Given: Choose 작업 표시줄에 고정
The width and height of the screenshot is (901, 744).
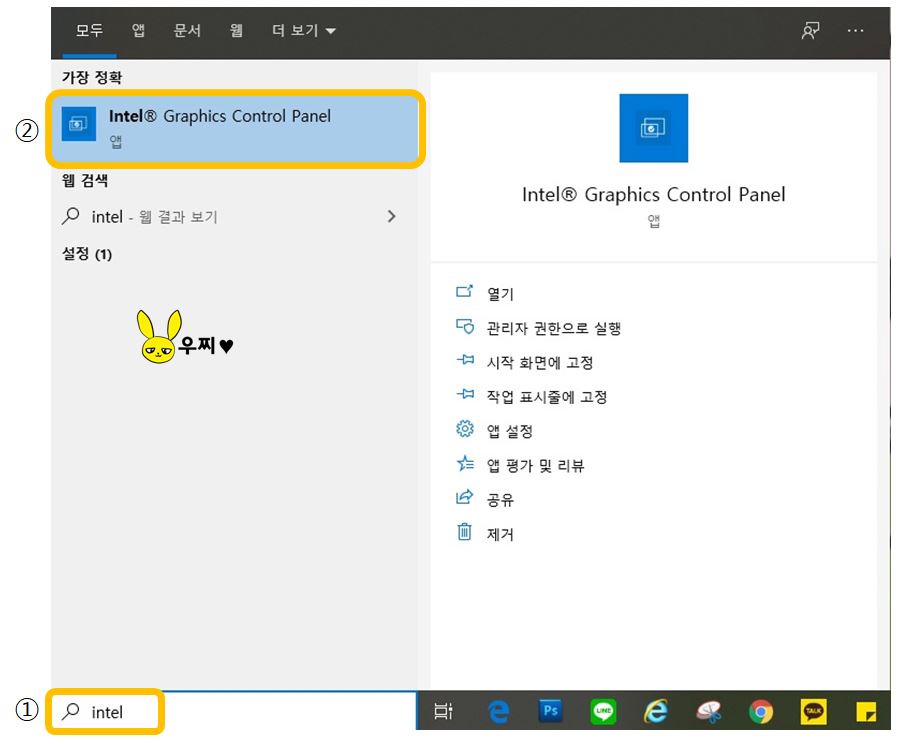Looking at the screenshot, I should pos(547,397).
